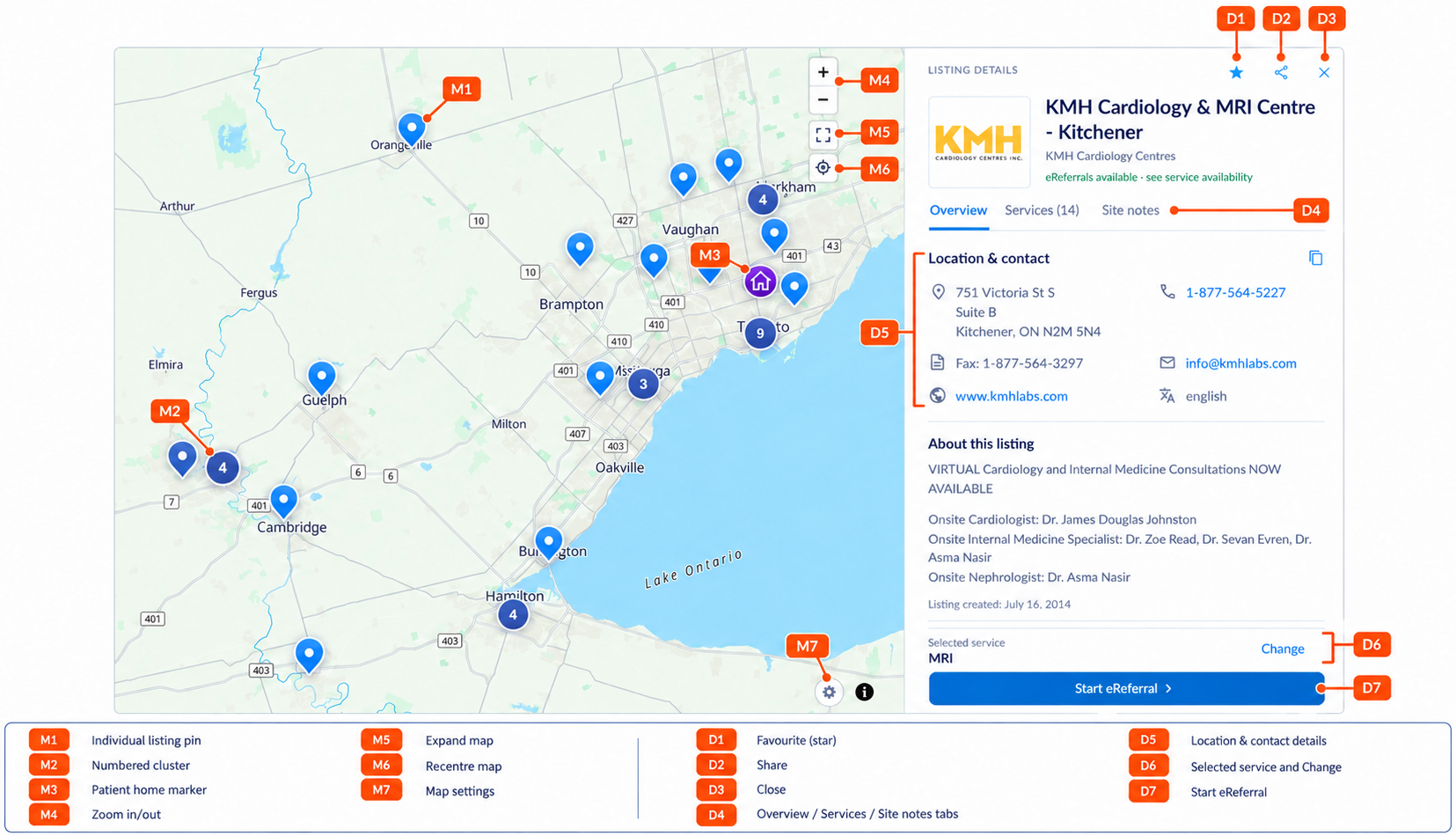This screenshot has width=1456, height=836.
Task: Click the KMH Cardiology Centres logo
Action: [x=979, y=142]
